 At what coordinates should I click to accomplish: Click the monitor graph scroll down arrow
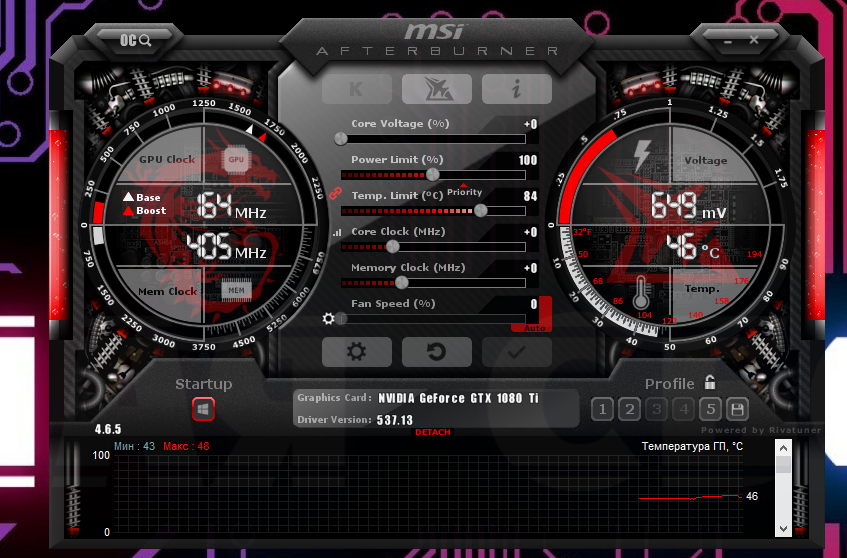(x=783, y=529)
